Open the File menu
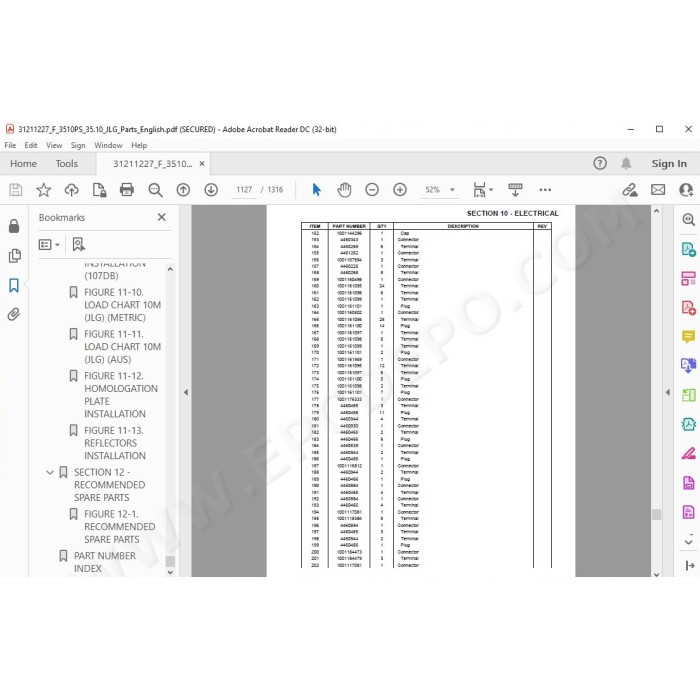The width and height of the screenshot is (700, 700). [x=10, y=145]
